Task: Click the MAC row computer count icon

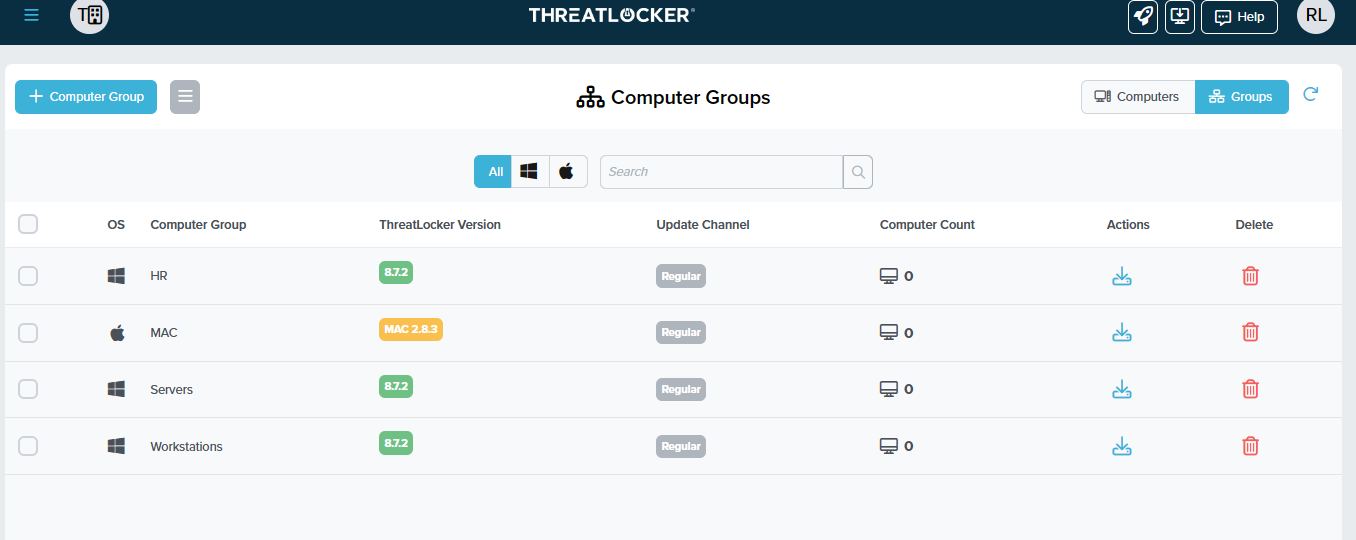Action: 888,332
